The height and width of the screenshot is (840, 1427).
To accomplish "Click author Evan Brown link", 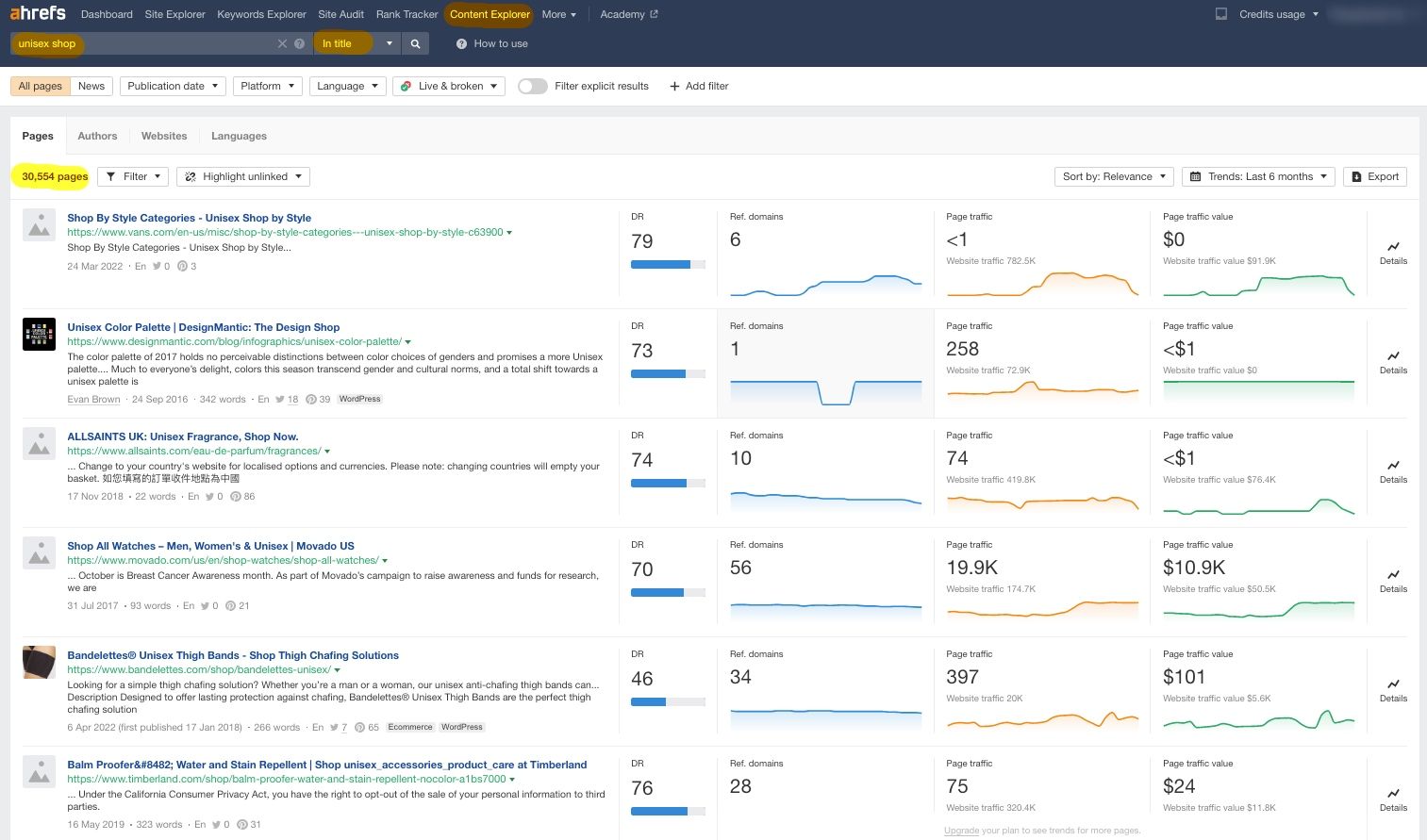I will tap(93, 399).
